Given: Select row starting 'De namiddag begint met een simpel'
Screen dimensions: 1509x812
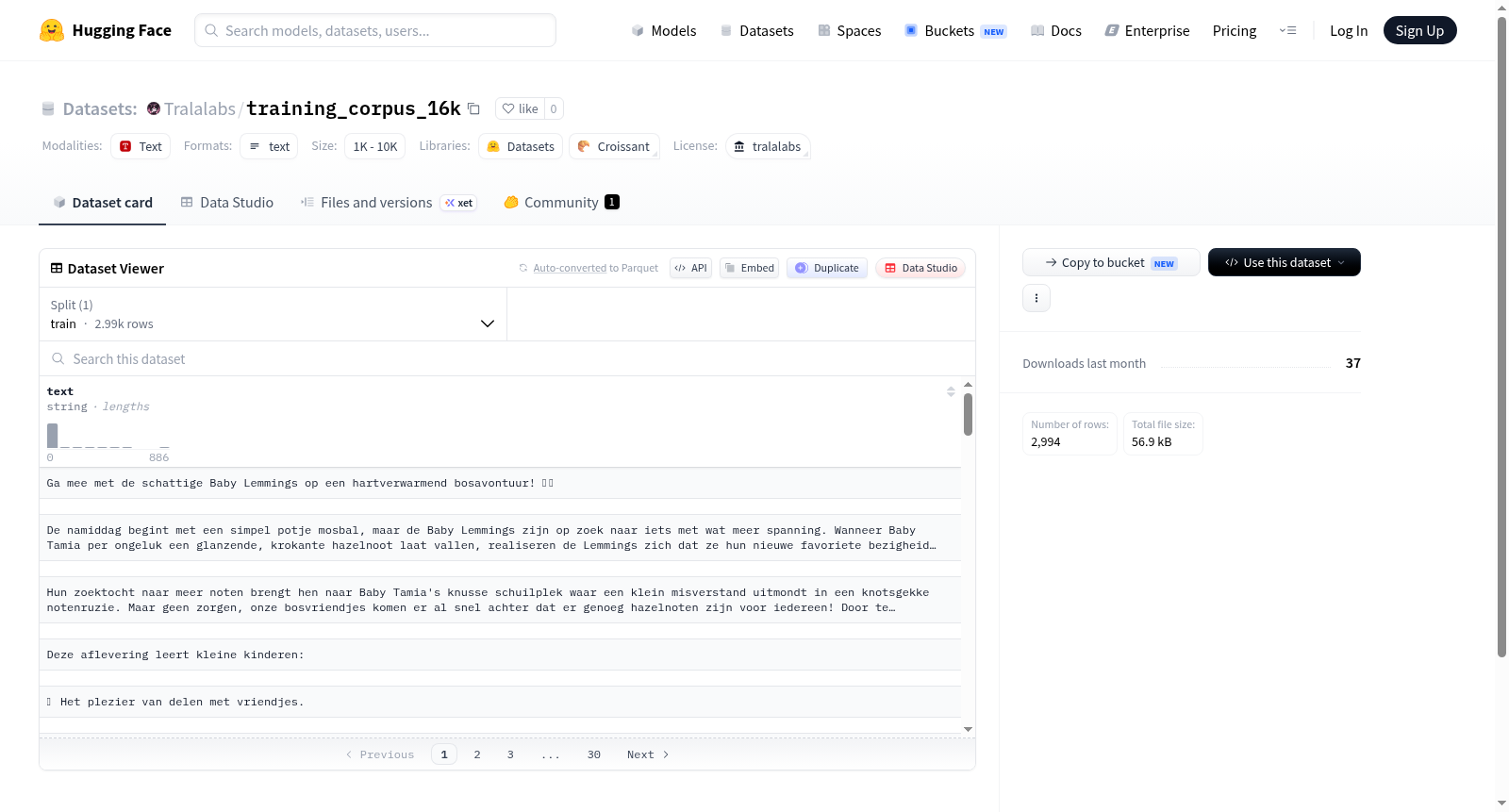Looking at the screenshot, I should [500, 538].
